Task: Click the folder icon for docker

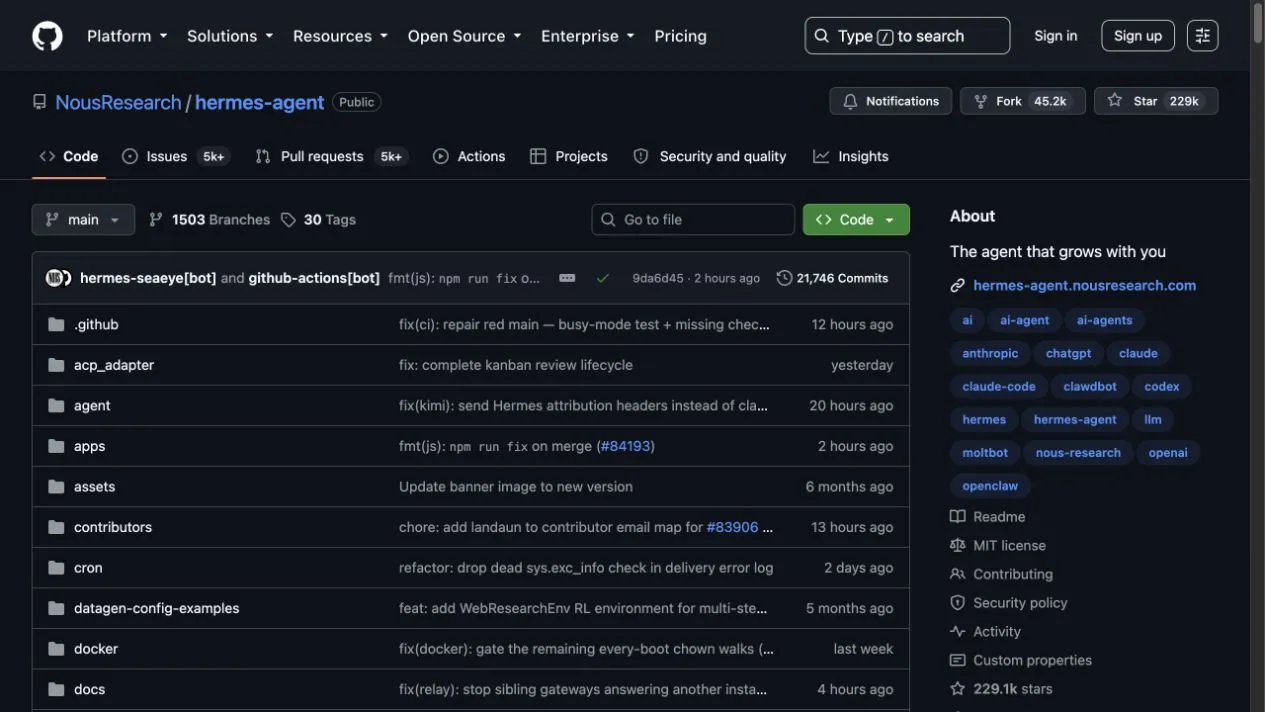Action: (x=56, y=649)
